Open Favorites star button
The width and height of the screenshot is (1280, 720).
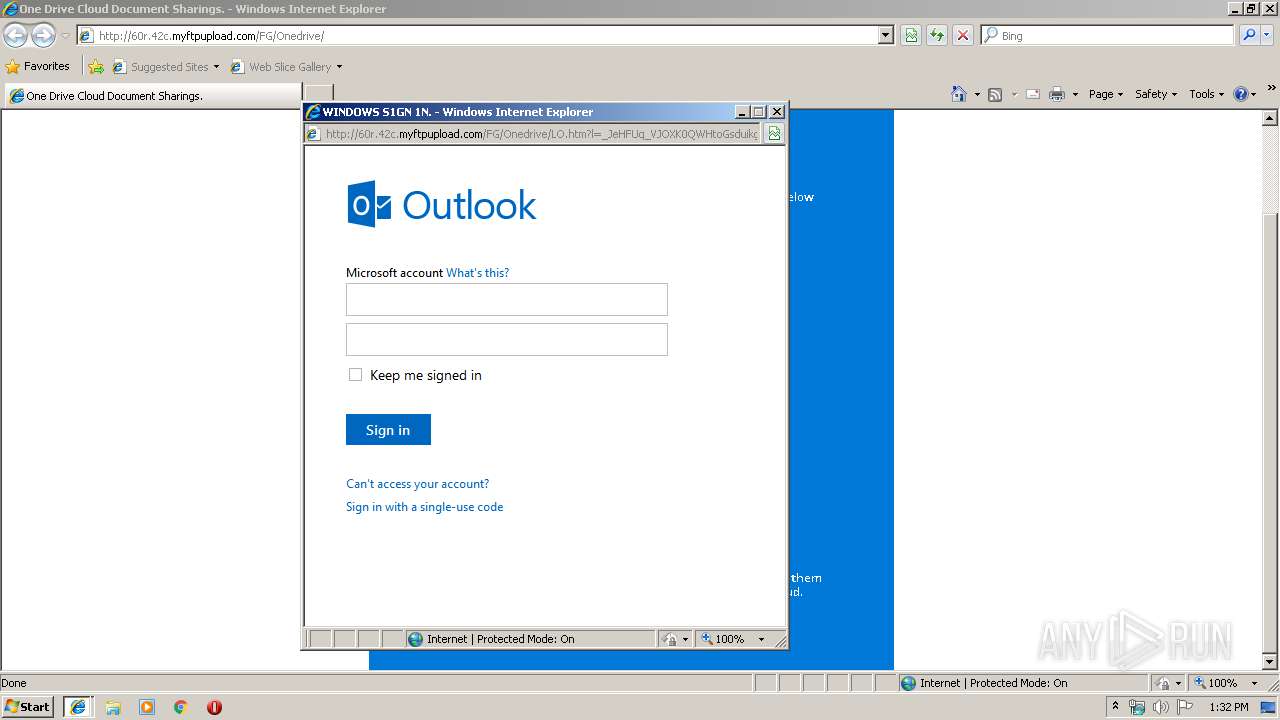(x=38, y=66)
